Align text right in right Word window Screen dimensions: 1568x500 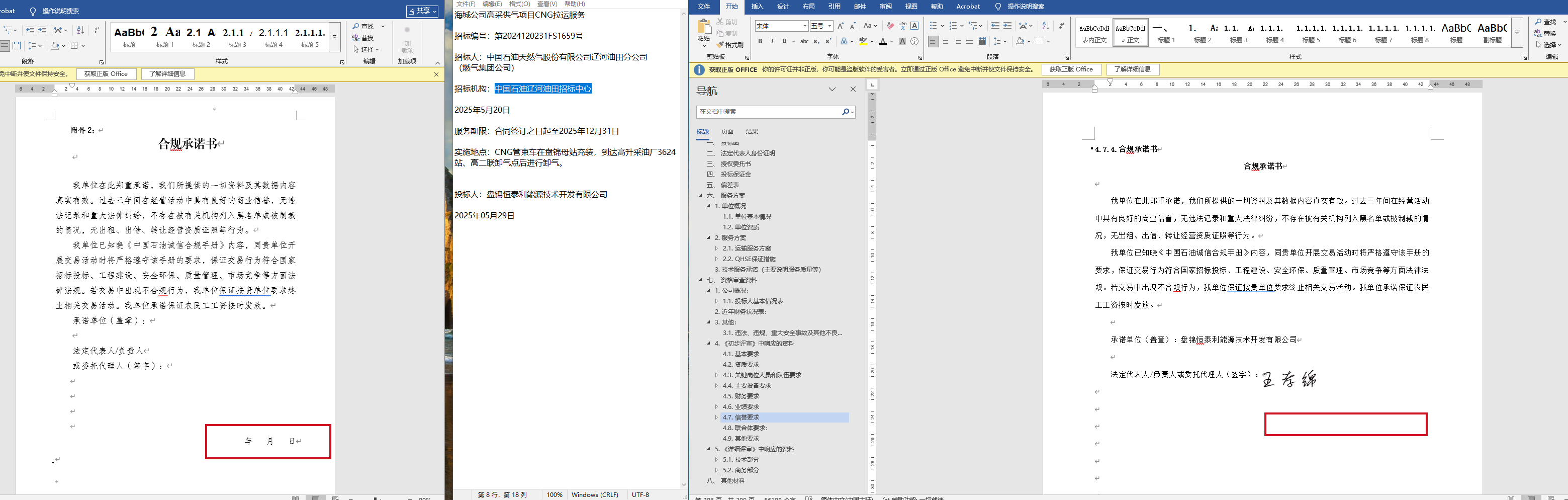[x=958, y=41]
